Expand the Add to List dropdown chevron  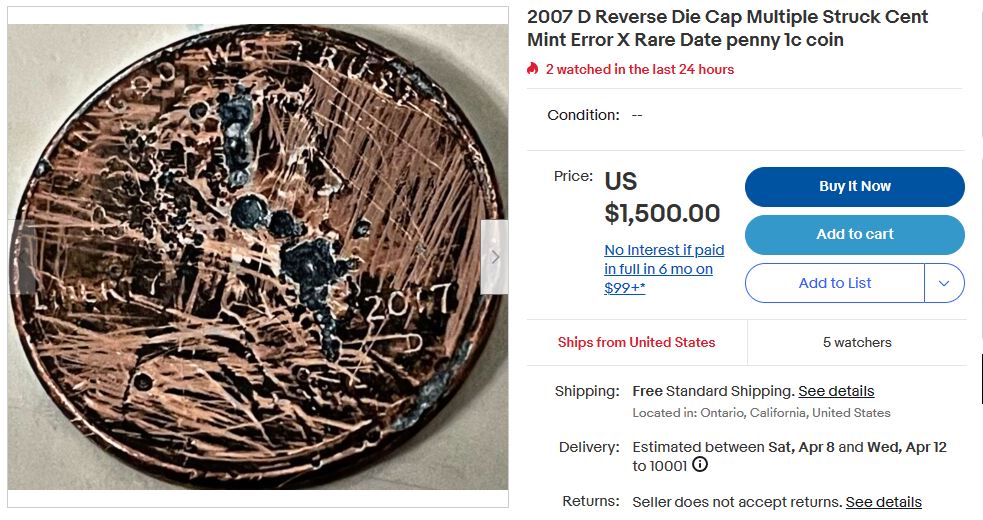click(x=944, y=283)
